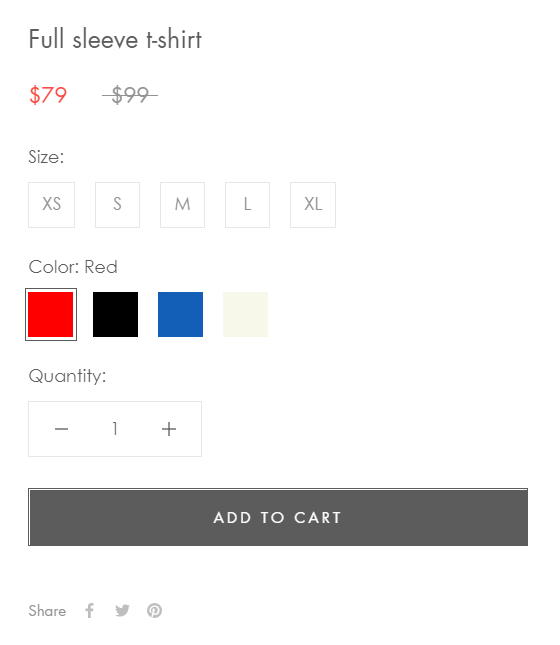The image size is (560, 645).
Task: Add the t-shirt to cart
Action: [x=278, y=517]
